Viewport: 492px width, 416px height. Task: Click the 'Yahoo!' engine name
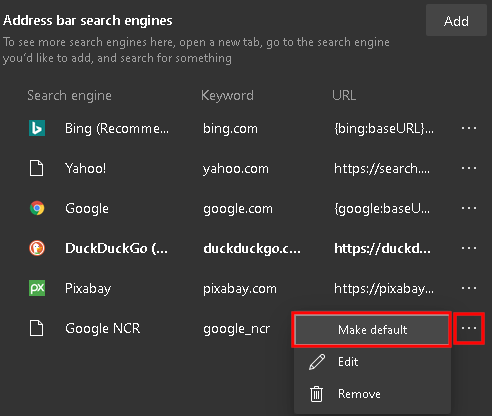pyautogui.click(x=85, y=168)
